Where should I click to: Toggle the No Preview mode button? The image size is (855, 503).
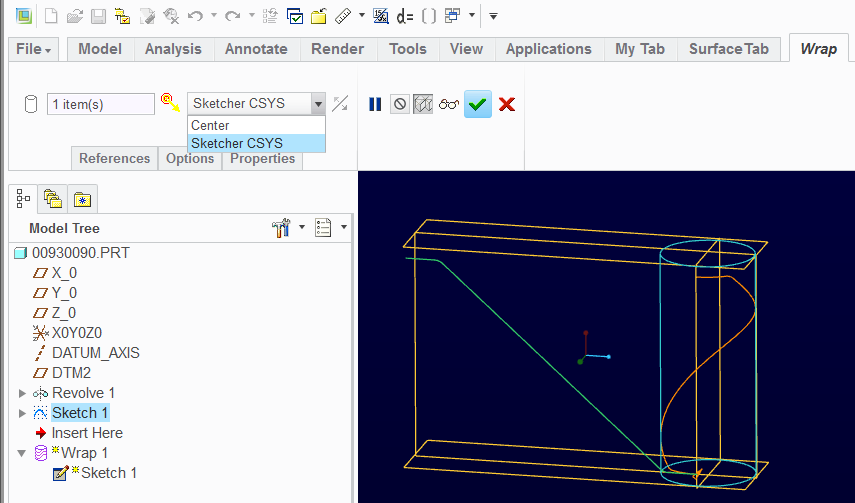[x=400, y=104]
